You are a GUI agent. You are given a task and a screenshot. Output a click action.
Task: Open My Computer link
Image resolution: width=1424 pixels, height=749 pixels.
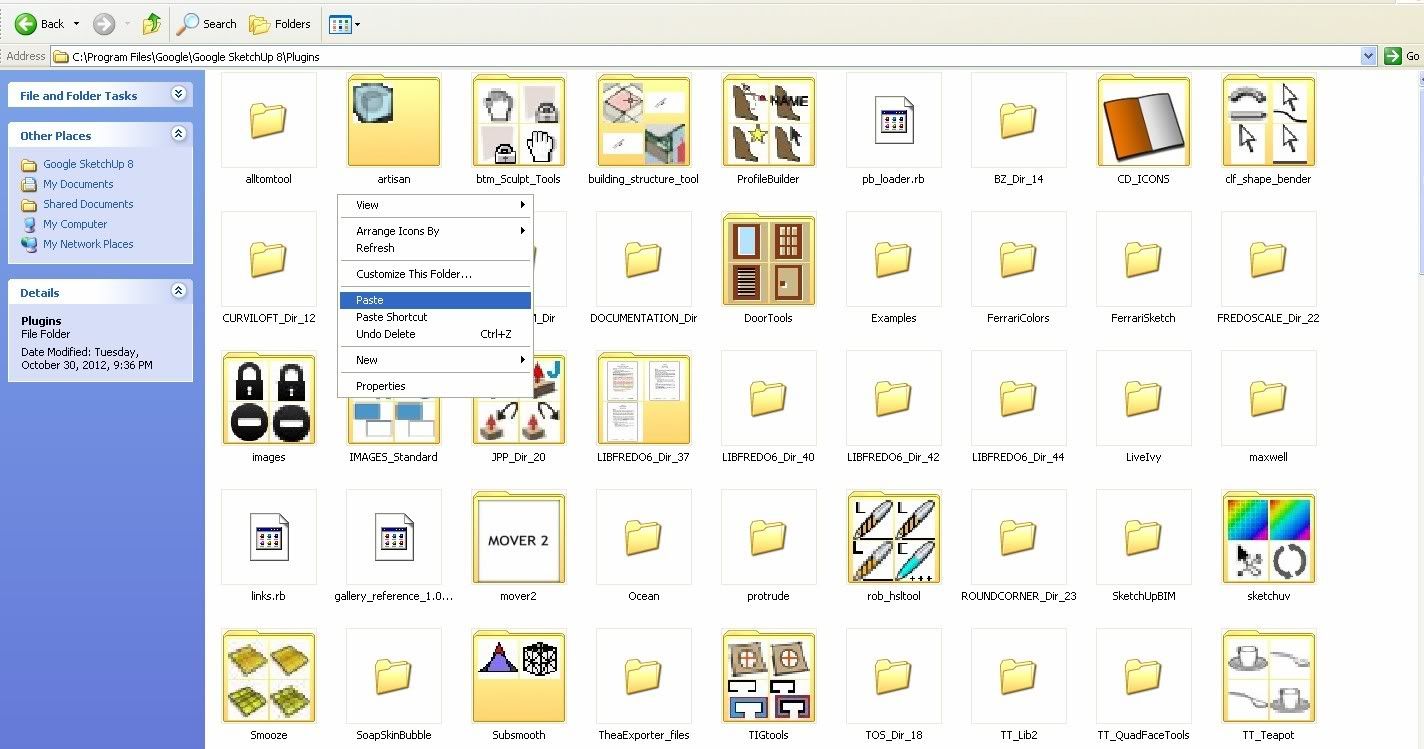pyautogui.click(x=75, y=224)
